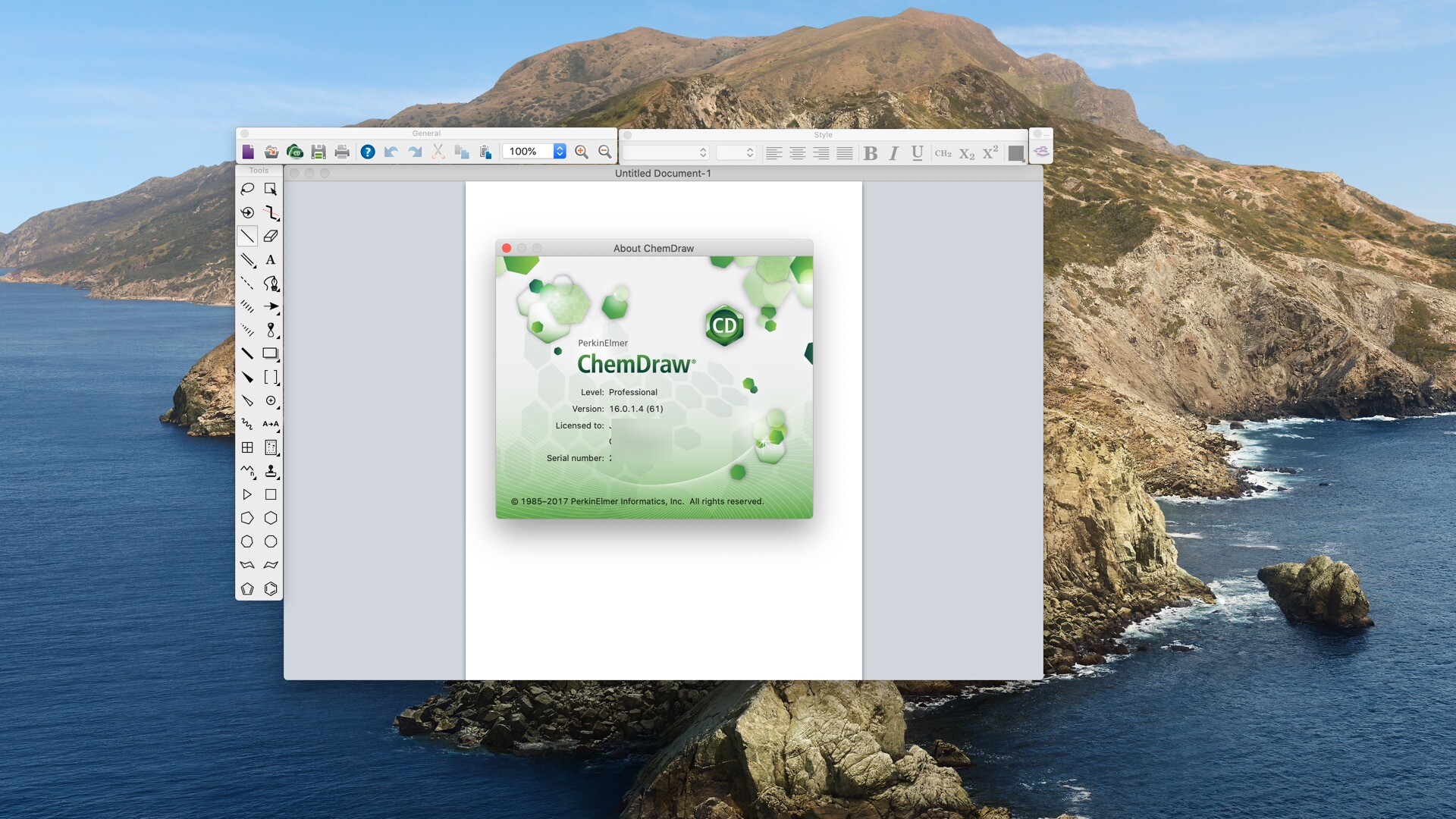Align text left
Screen dimensions: 1456x819
pyautogui.click(x=773, y=153)
